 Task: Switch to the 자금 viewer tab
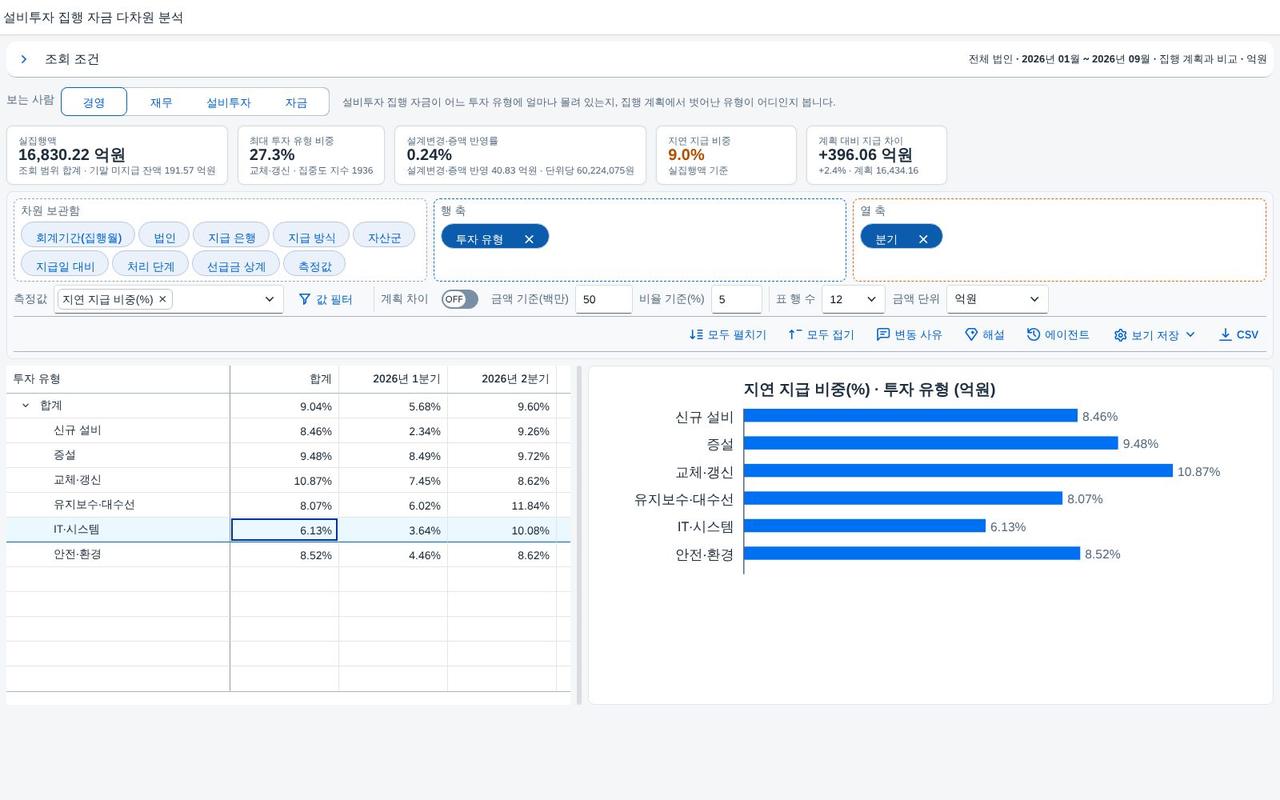[x=296, y=102]
